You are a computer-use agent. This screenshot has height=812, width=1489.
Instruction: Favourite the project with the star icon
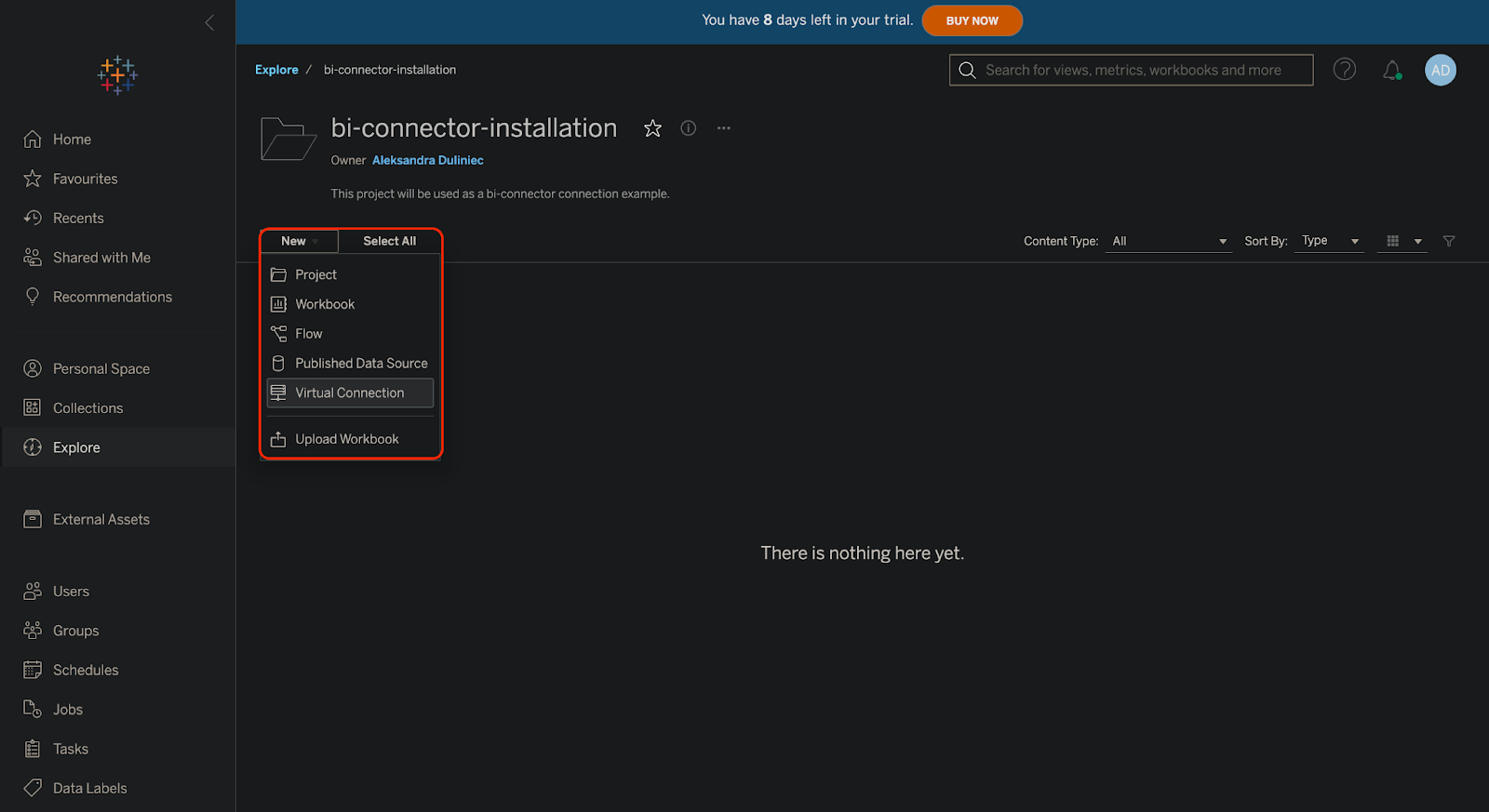[x=652, y=128]
